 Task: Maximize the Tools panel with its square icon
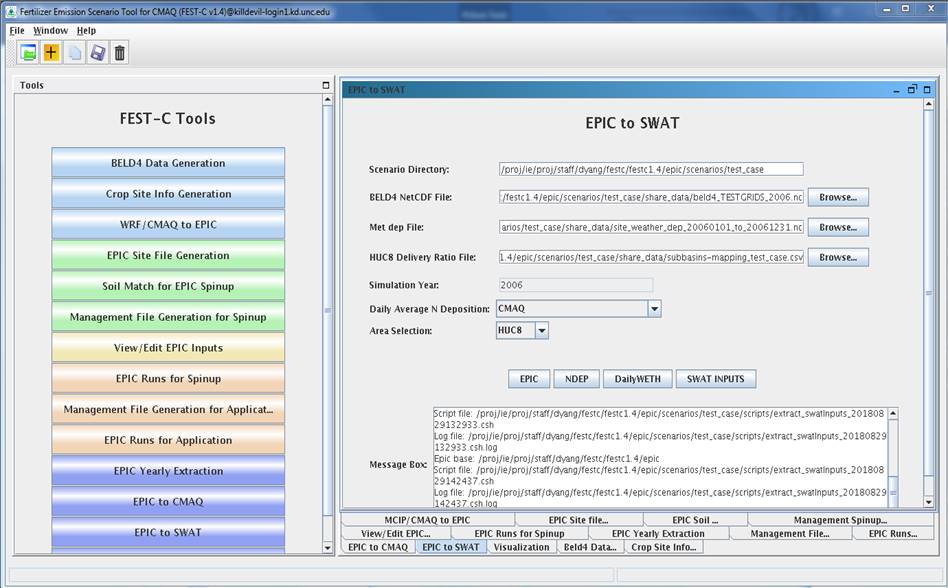pos(326,85)
